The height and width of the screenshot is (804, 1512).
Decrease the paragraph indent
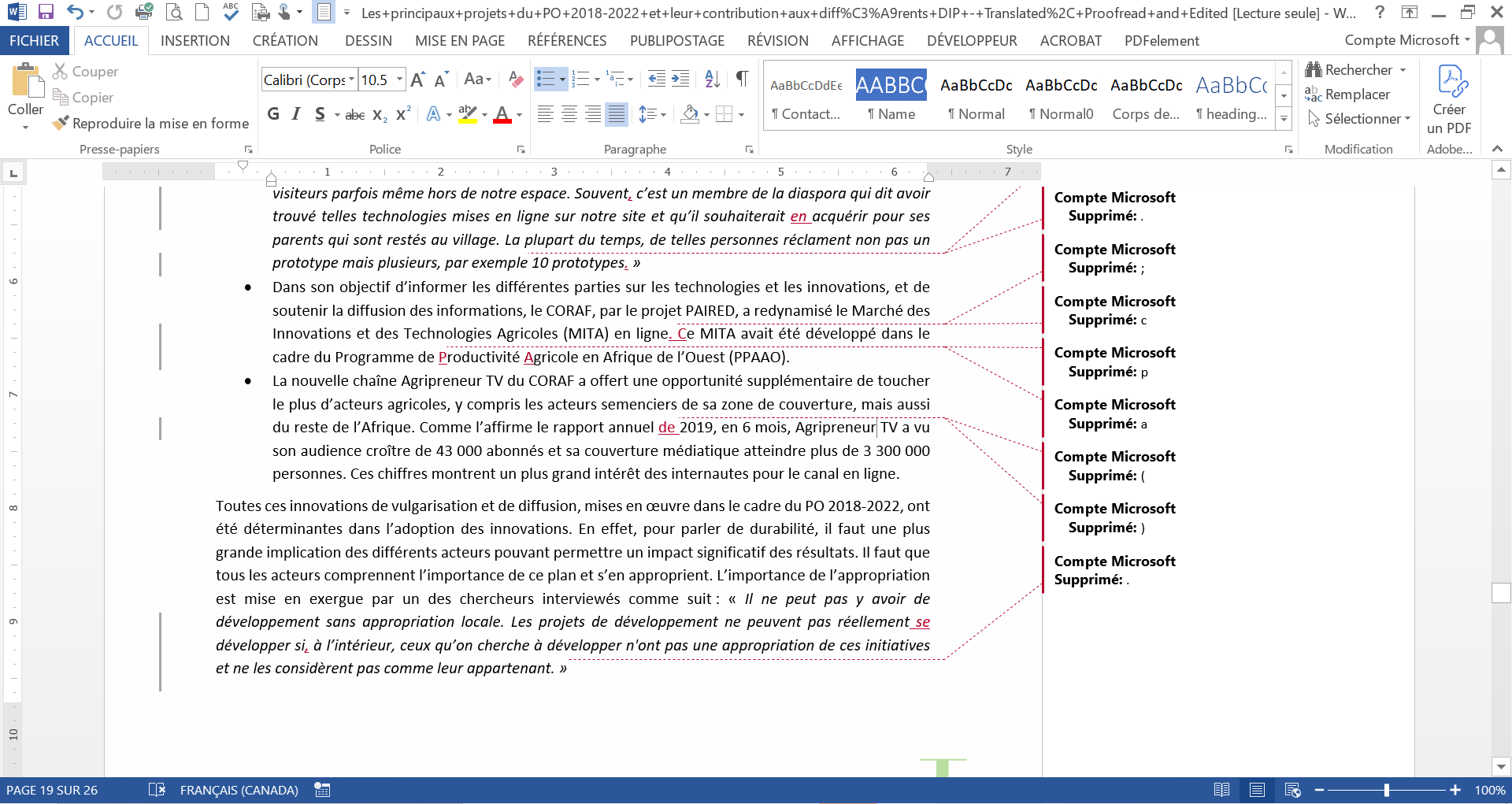click(656, 79)
